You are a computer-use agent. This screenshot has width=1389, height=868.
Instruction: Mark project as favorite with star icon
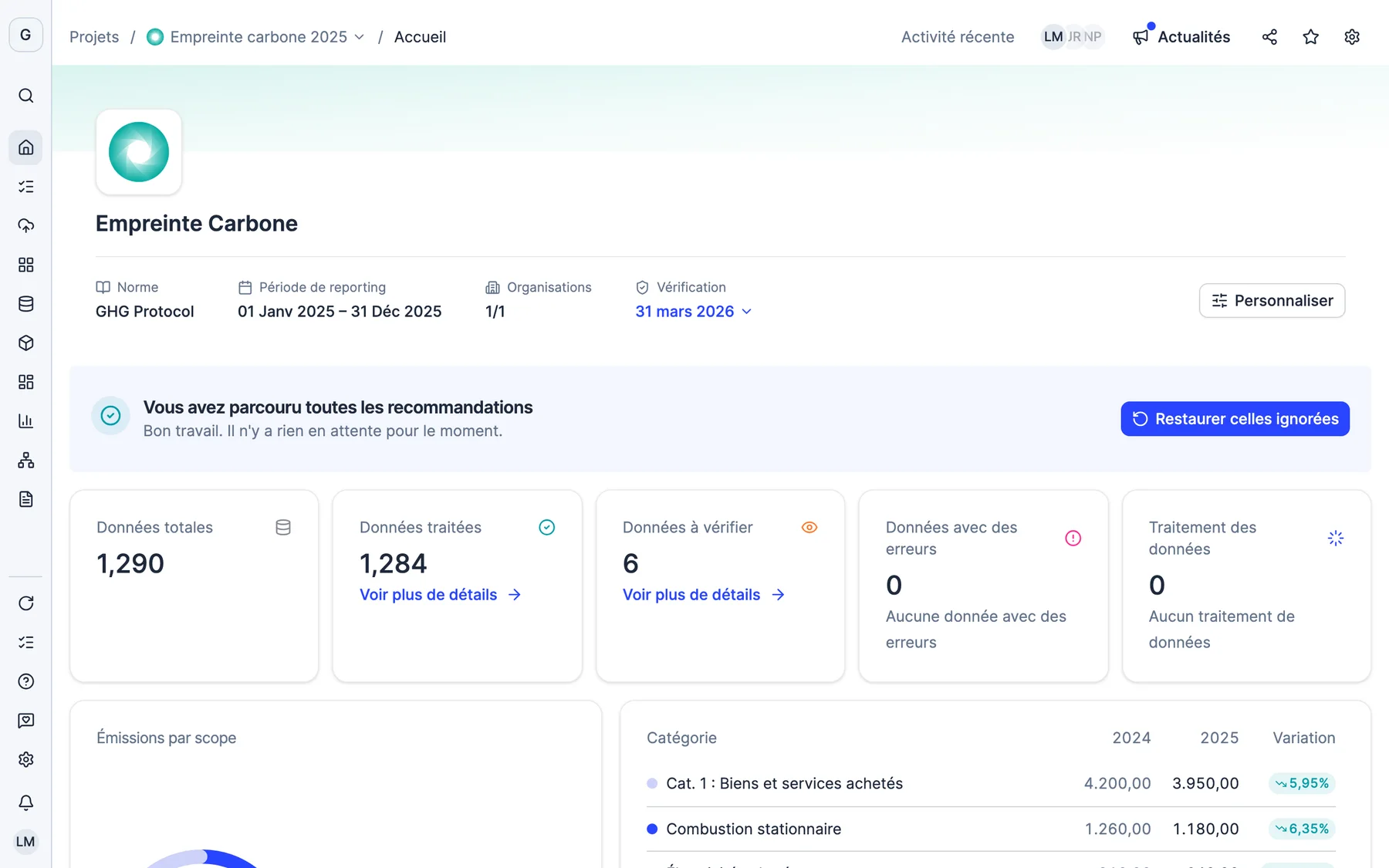[x=1310, y=37]
